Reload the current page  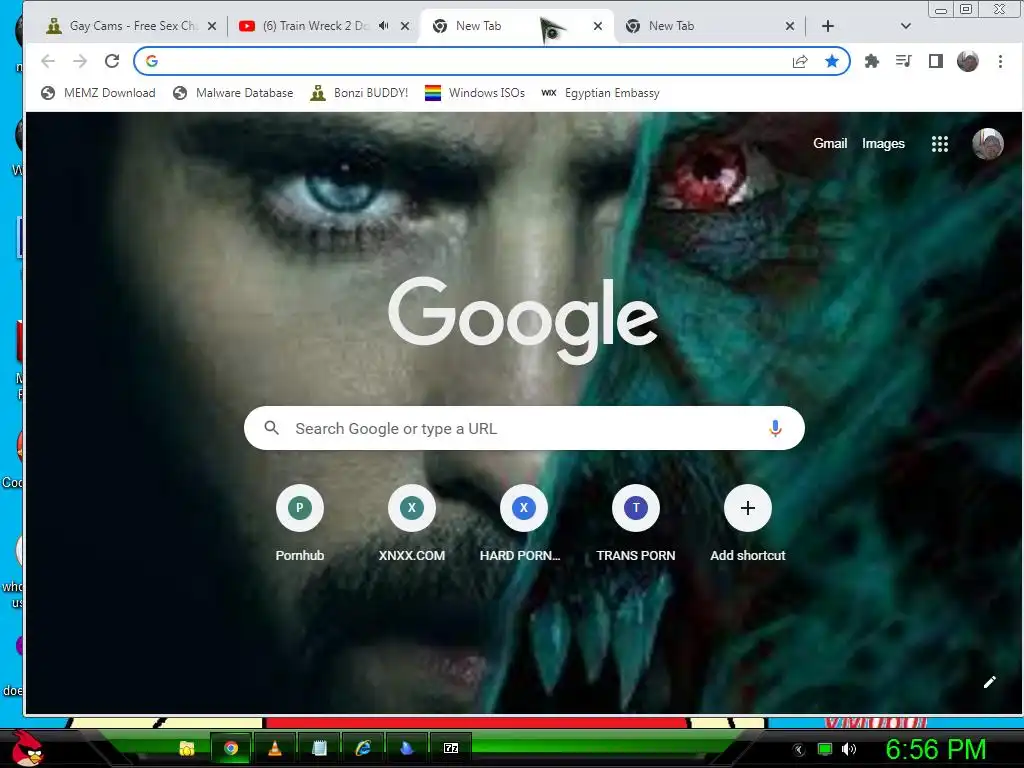112,61
